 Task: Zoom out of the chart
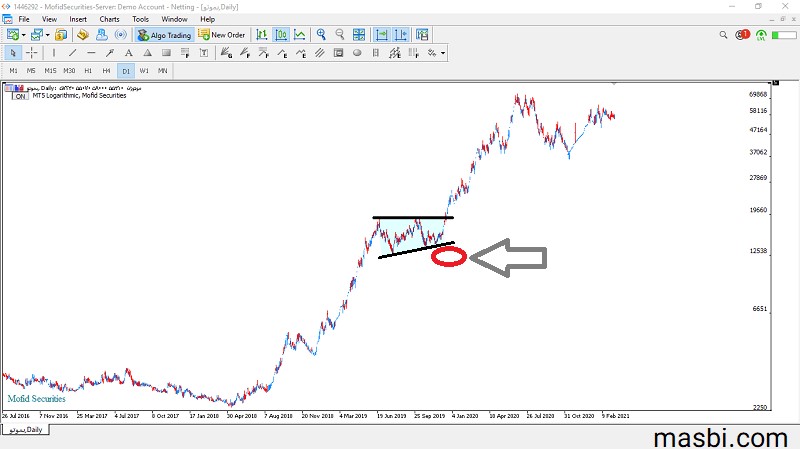coord(340,35)
